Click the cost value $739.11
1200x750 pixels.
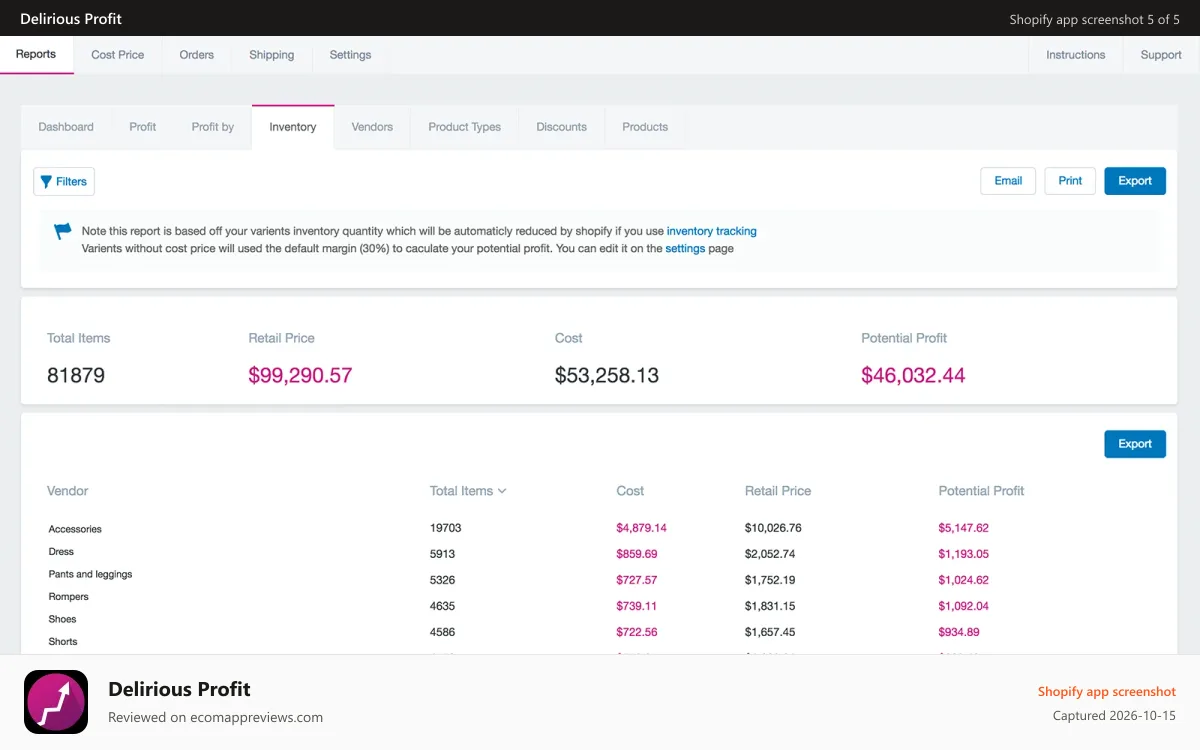pos(637,606)
